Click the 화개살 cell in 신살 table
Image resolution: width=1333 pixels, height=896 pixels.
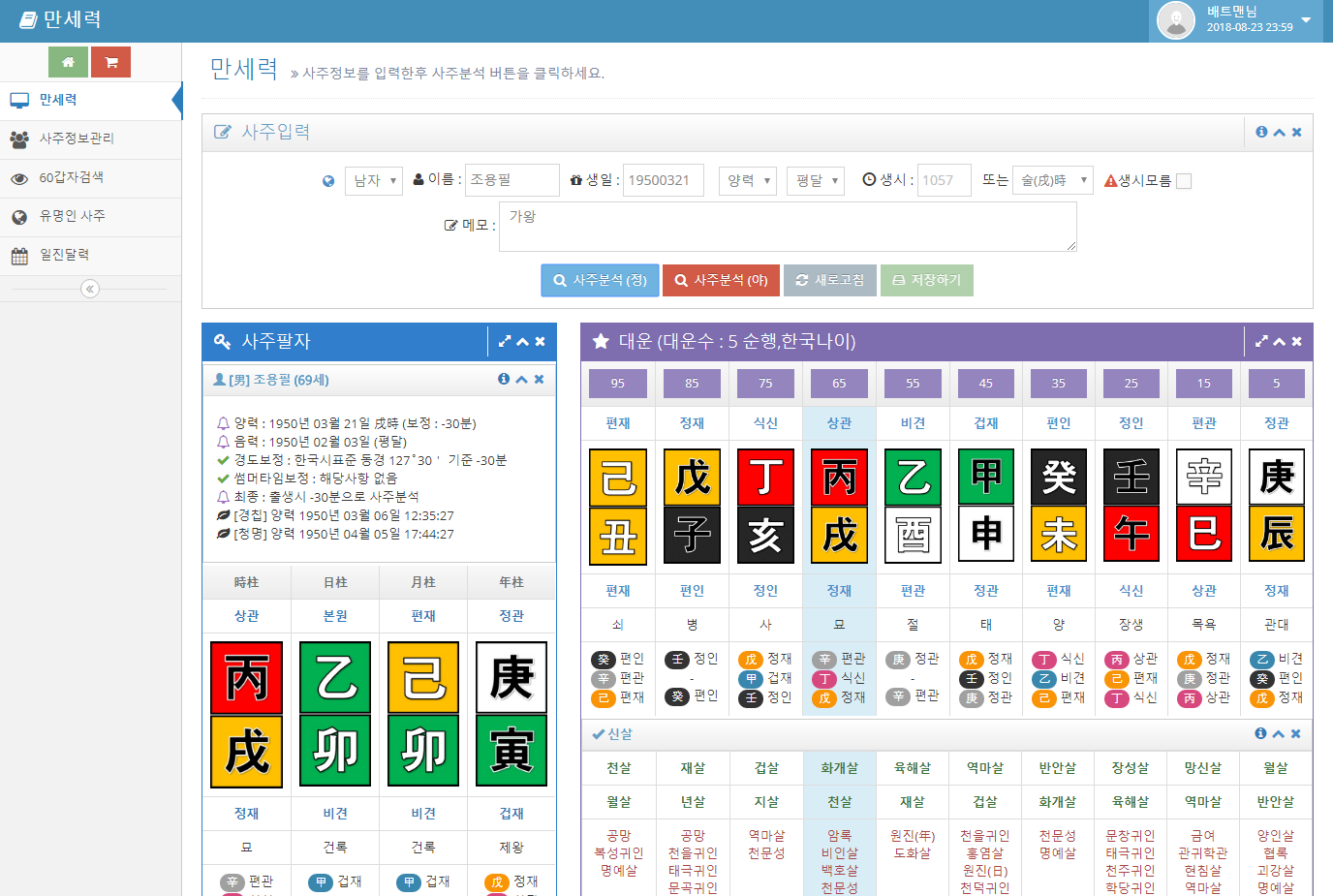(x=839, y=768)
